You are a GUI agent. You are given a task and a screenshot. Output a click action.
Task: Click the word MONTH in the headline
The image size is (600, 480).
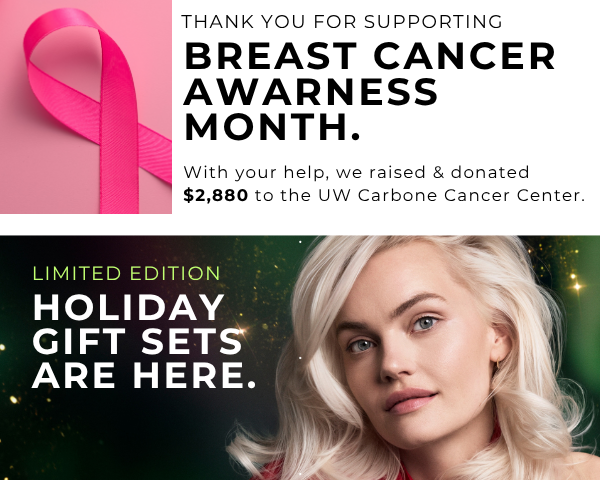[272, 127]
